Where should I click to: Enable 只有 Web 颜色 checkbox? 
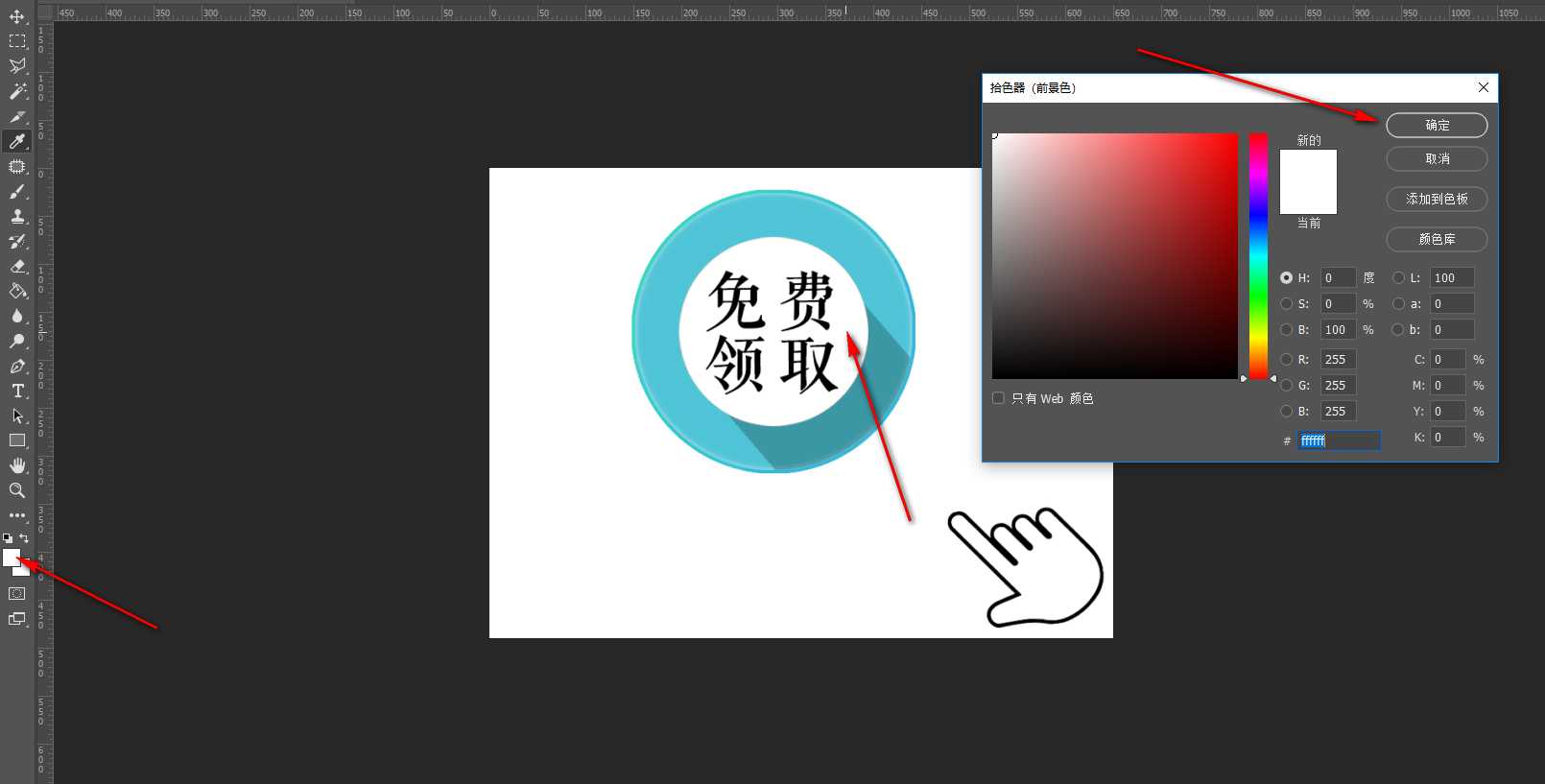pyautogui.click(x=998, y=398)
